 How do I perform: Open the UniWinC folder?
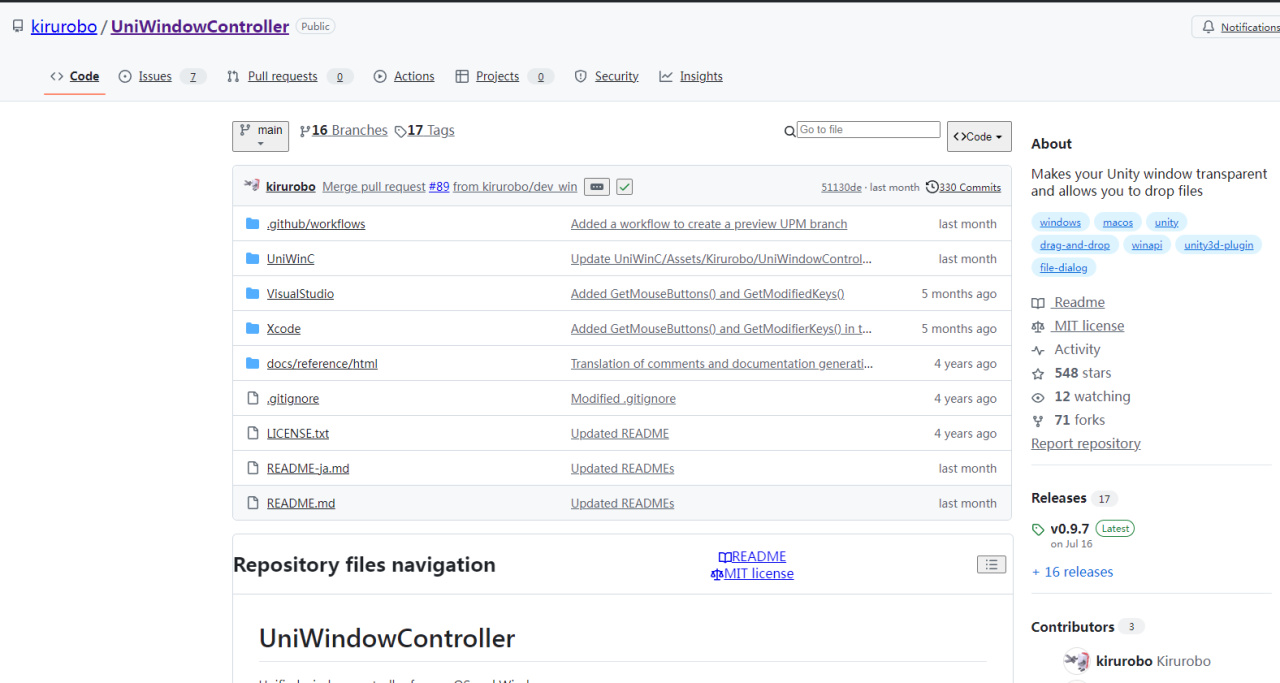[290, 259]
